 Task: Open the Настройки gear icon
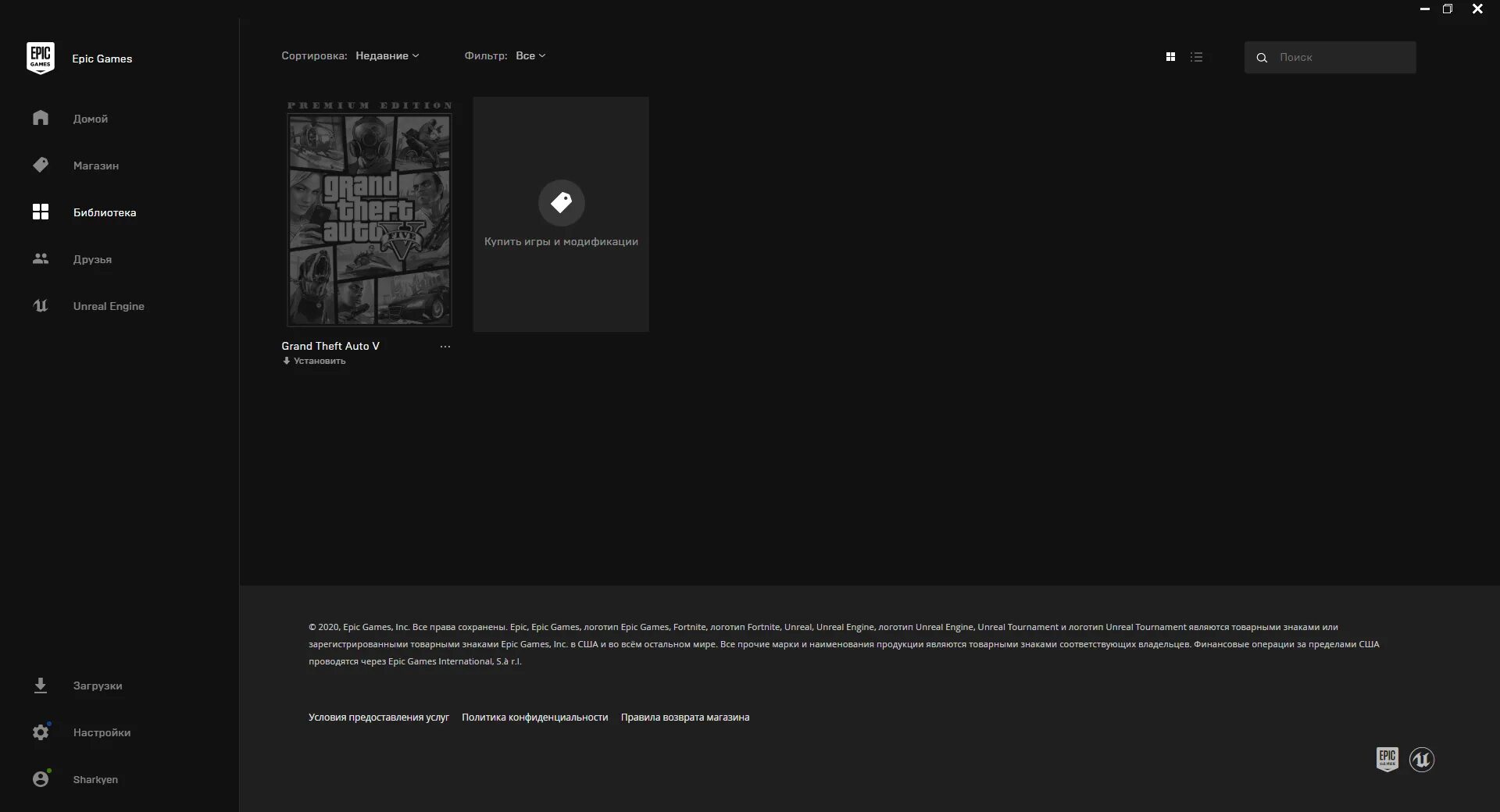point(41,732)
